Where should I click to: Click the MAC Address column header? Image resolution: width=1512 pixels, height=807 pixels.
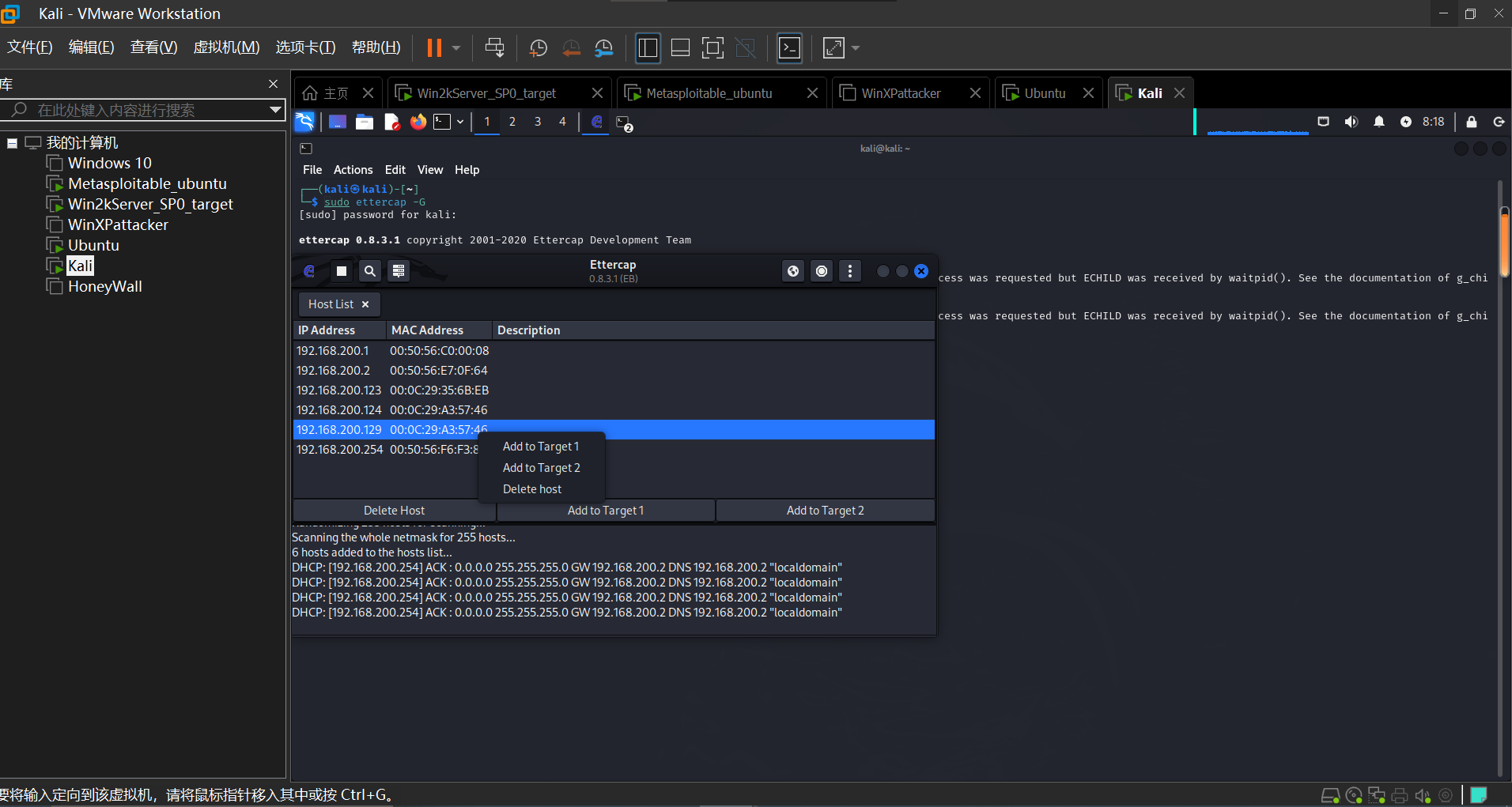pyautogui.click(x=439, y=330)
